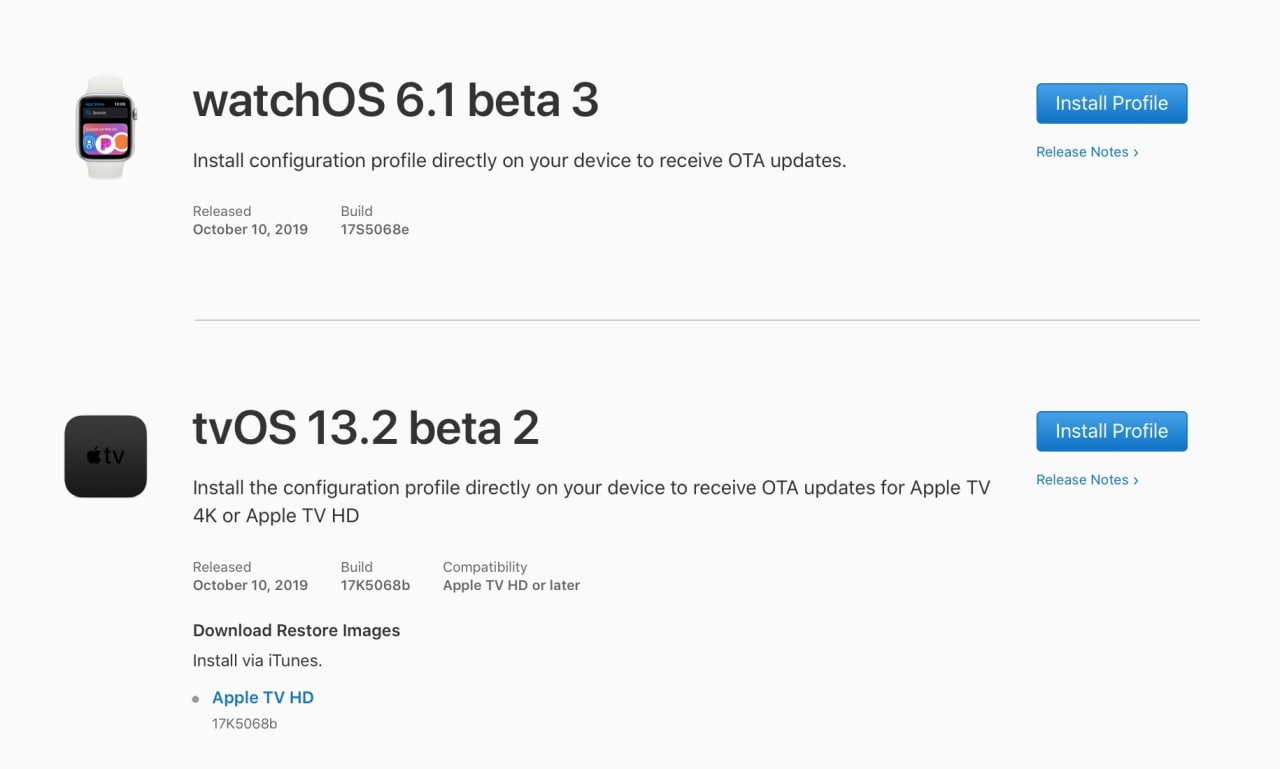This screenshot has height=769, width=1280.
Task: Click the tvOS 13.2 beta 2 heading
Action: pos(365,428)
